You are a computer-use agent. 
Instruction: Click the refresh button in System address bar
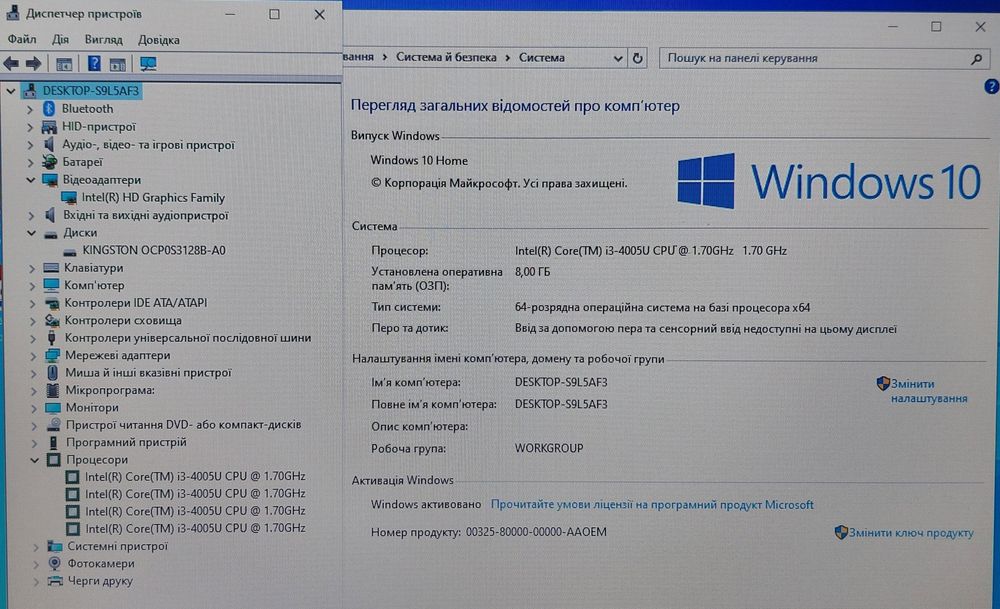coord(637,58)
